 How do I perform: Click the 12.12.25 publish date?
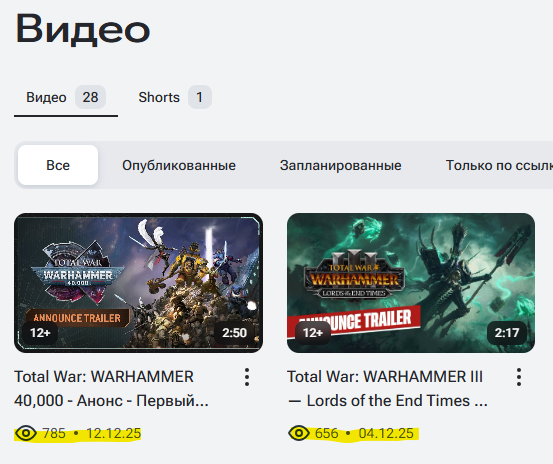(x=114, y=433)
